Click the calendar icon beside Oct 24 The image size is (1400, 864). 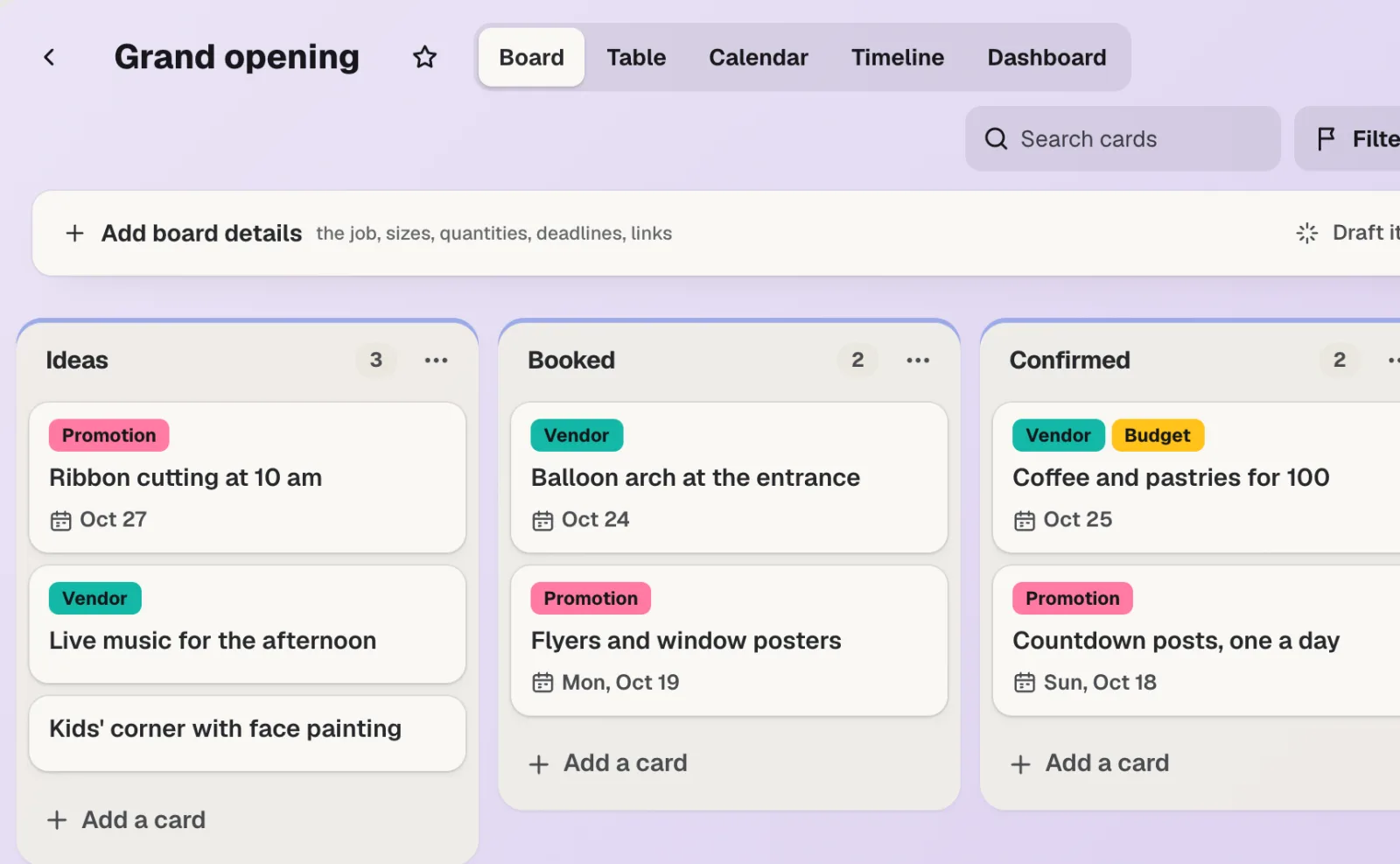[x=542, y=521]
